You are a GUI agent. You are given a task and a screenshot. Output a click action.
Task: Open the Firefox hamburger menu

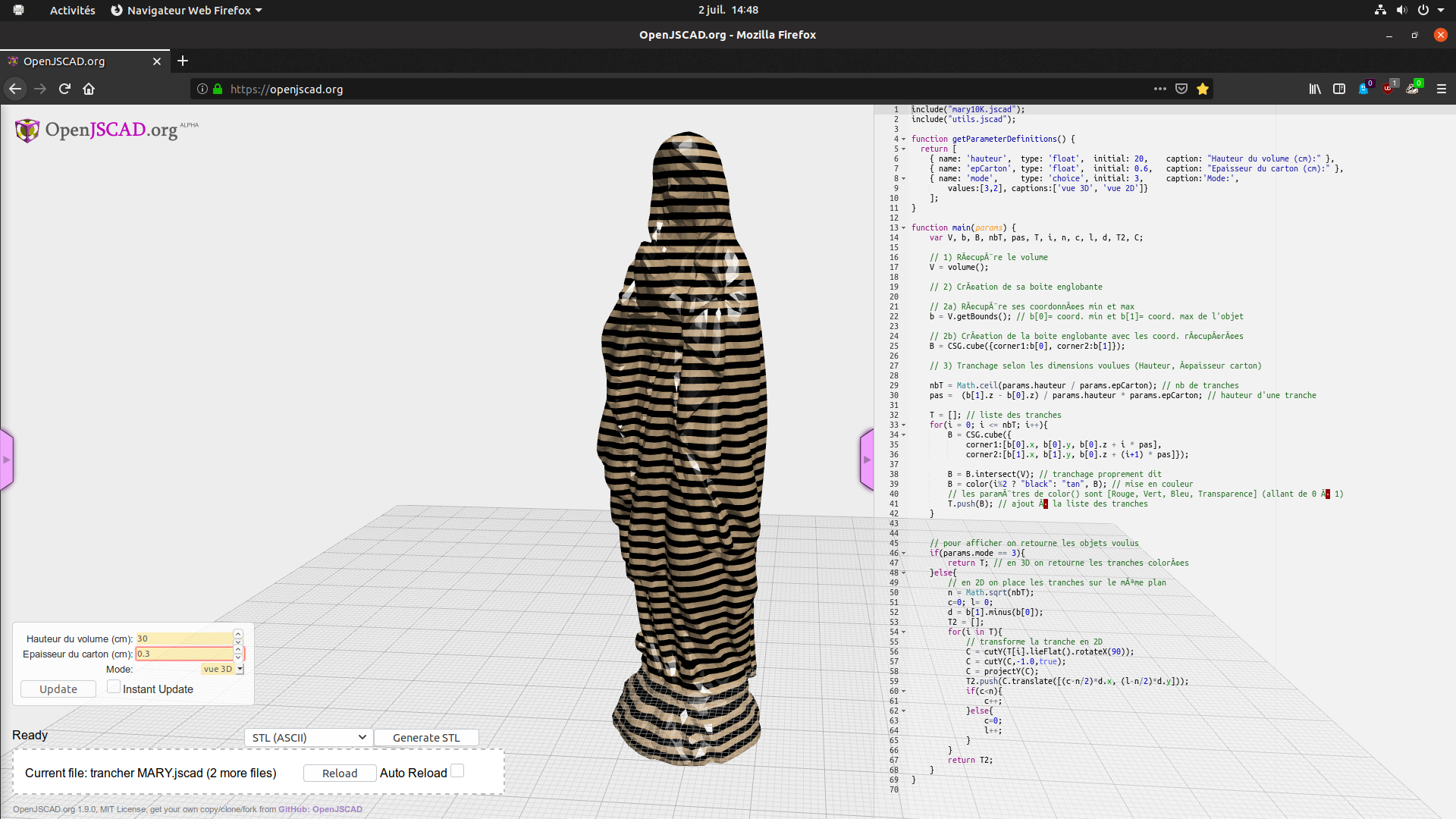1442,89
